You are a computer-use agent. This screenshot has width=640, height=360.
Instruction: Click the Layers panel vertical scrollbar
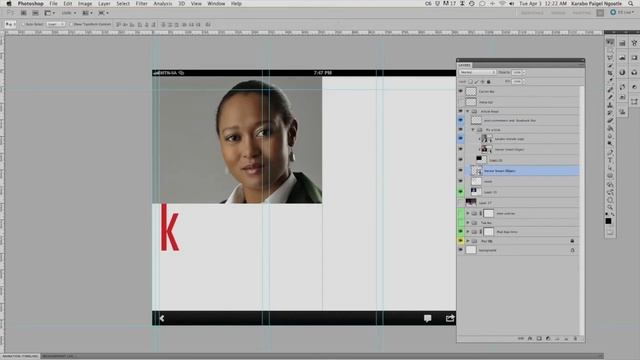click(582, 210)
